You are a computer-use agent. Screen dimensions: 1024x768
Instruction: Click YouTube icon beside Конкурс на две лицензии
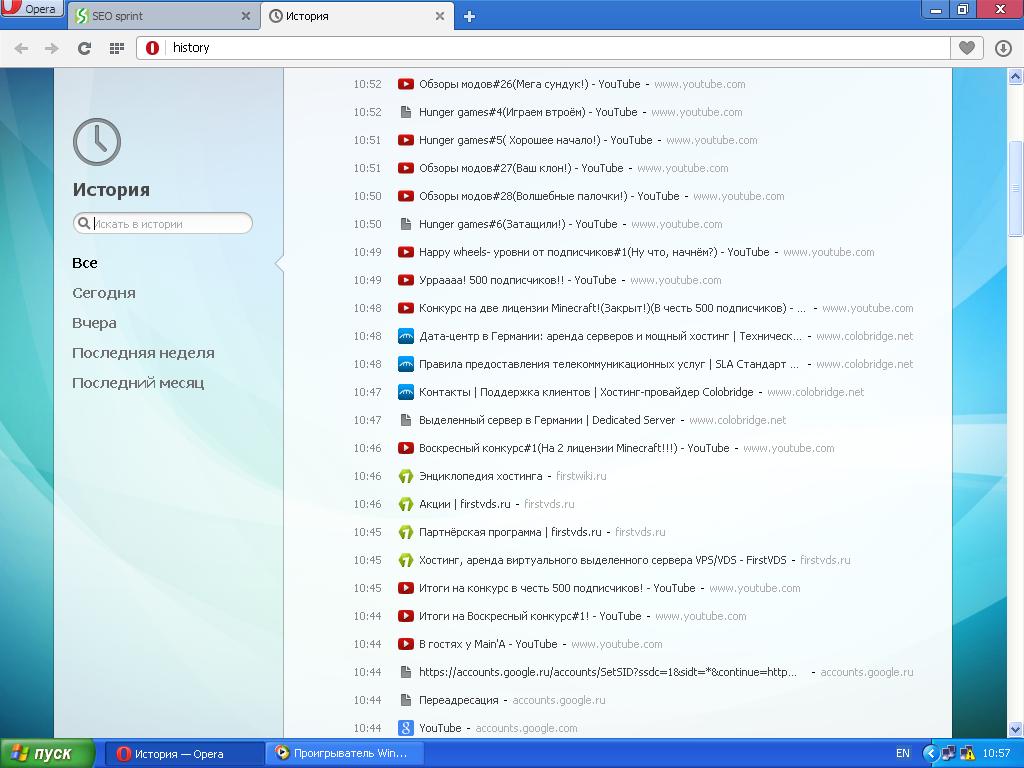coord(406,308)
